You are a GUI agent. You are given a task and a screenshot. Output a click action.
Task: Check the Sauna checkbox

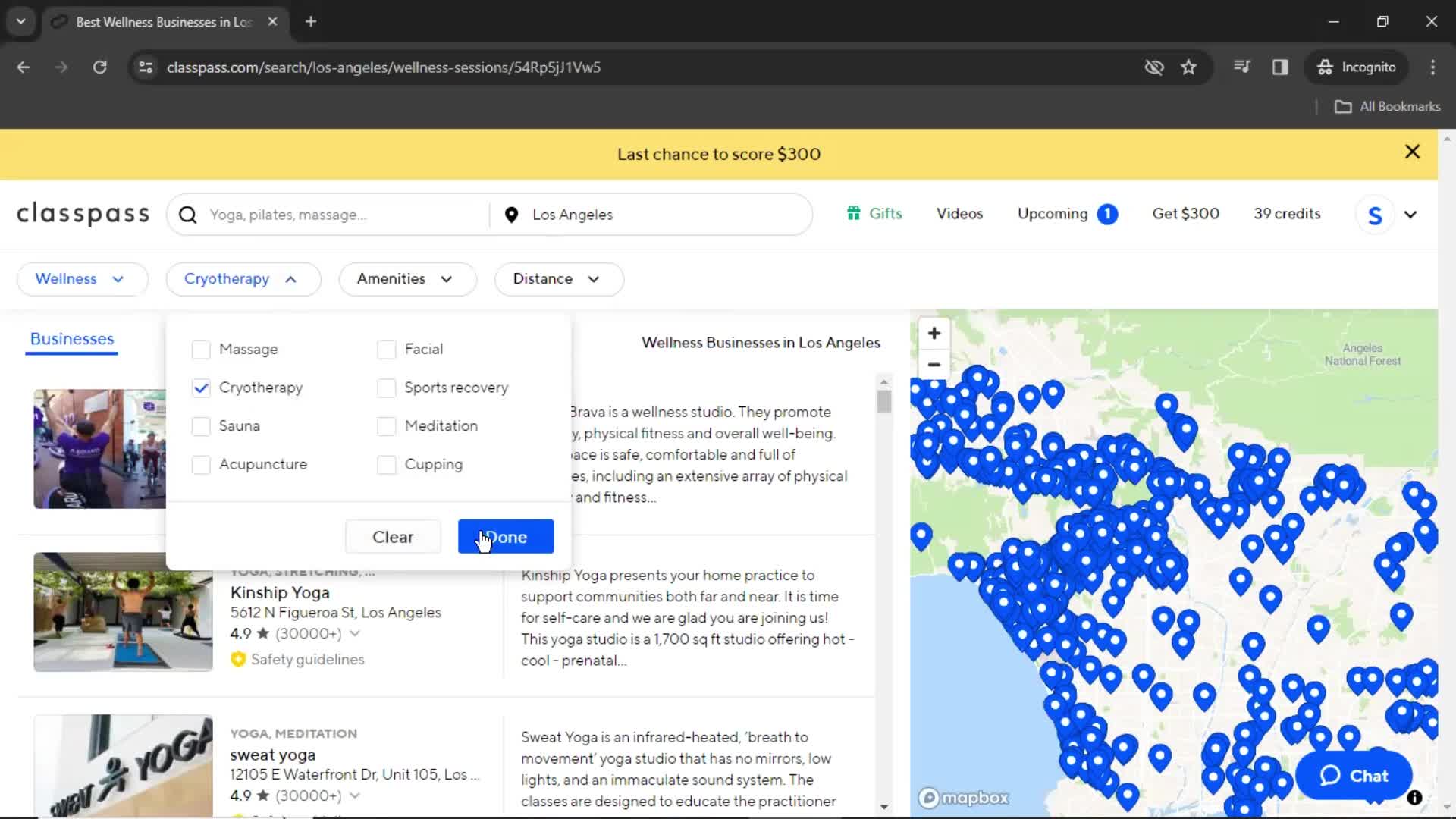tap(201, 426)
